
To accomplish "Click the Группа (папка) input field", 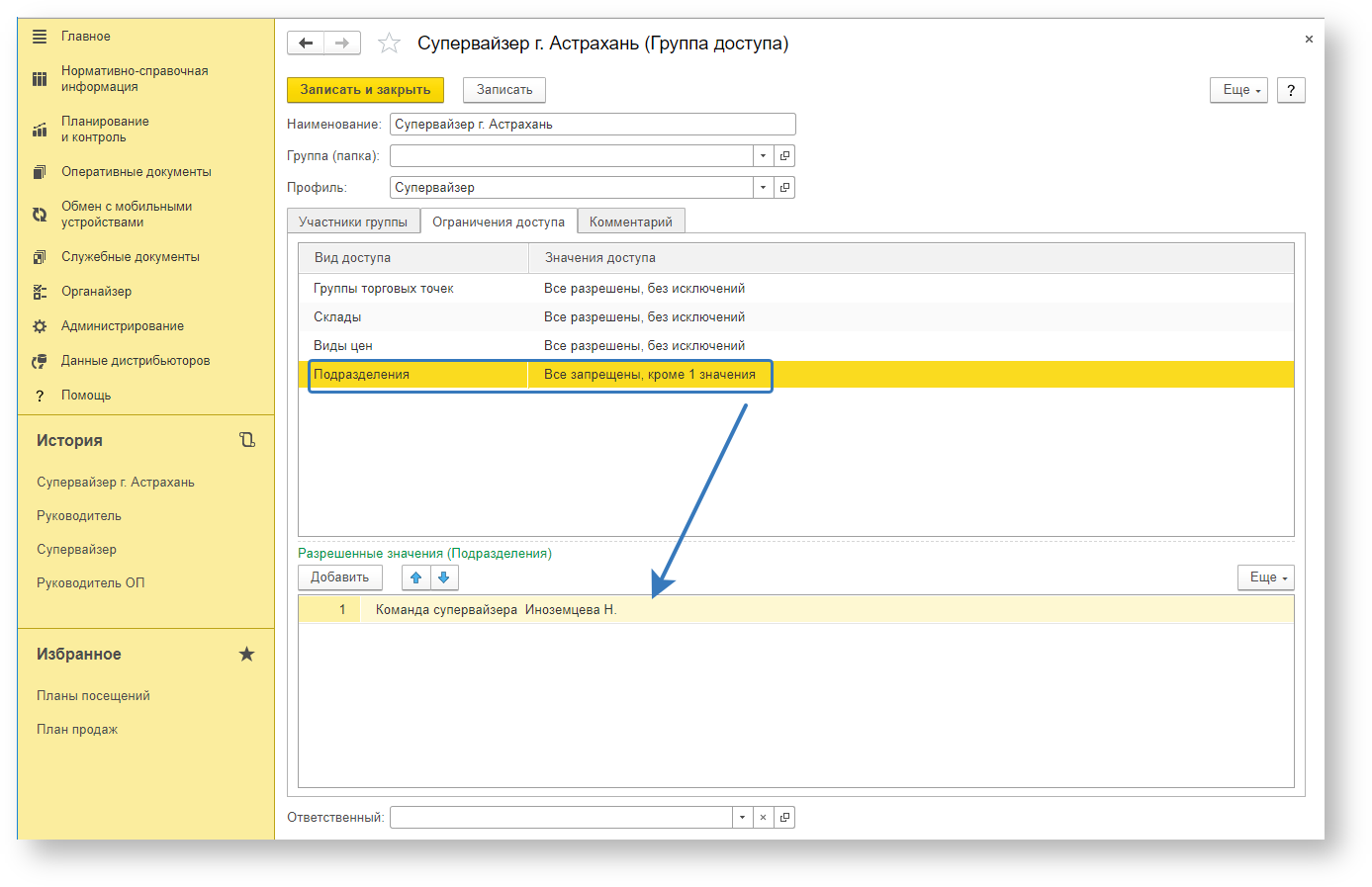I will (571, 156).
